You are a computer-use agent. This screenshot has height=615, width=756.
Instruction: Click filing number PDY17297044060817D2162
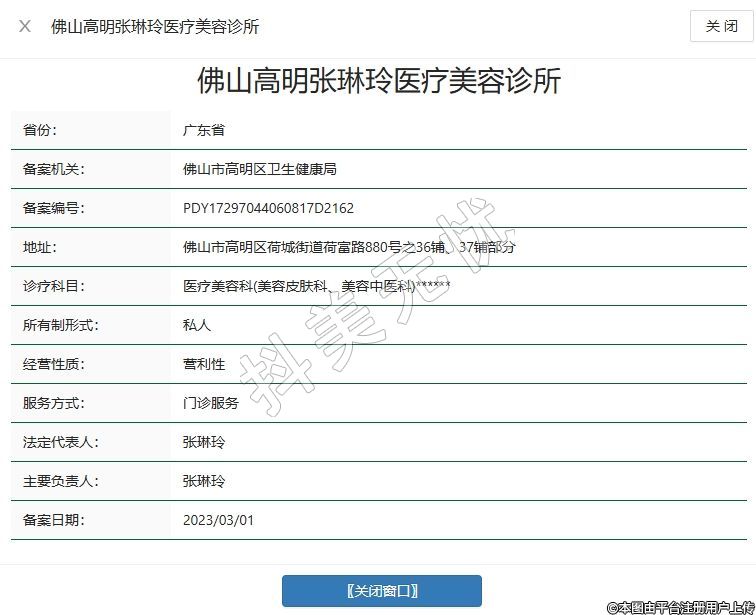pyautogui.click(x=268, y=208)
